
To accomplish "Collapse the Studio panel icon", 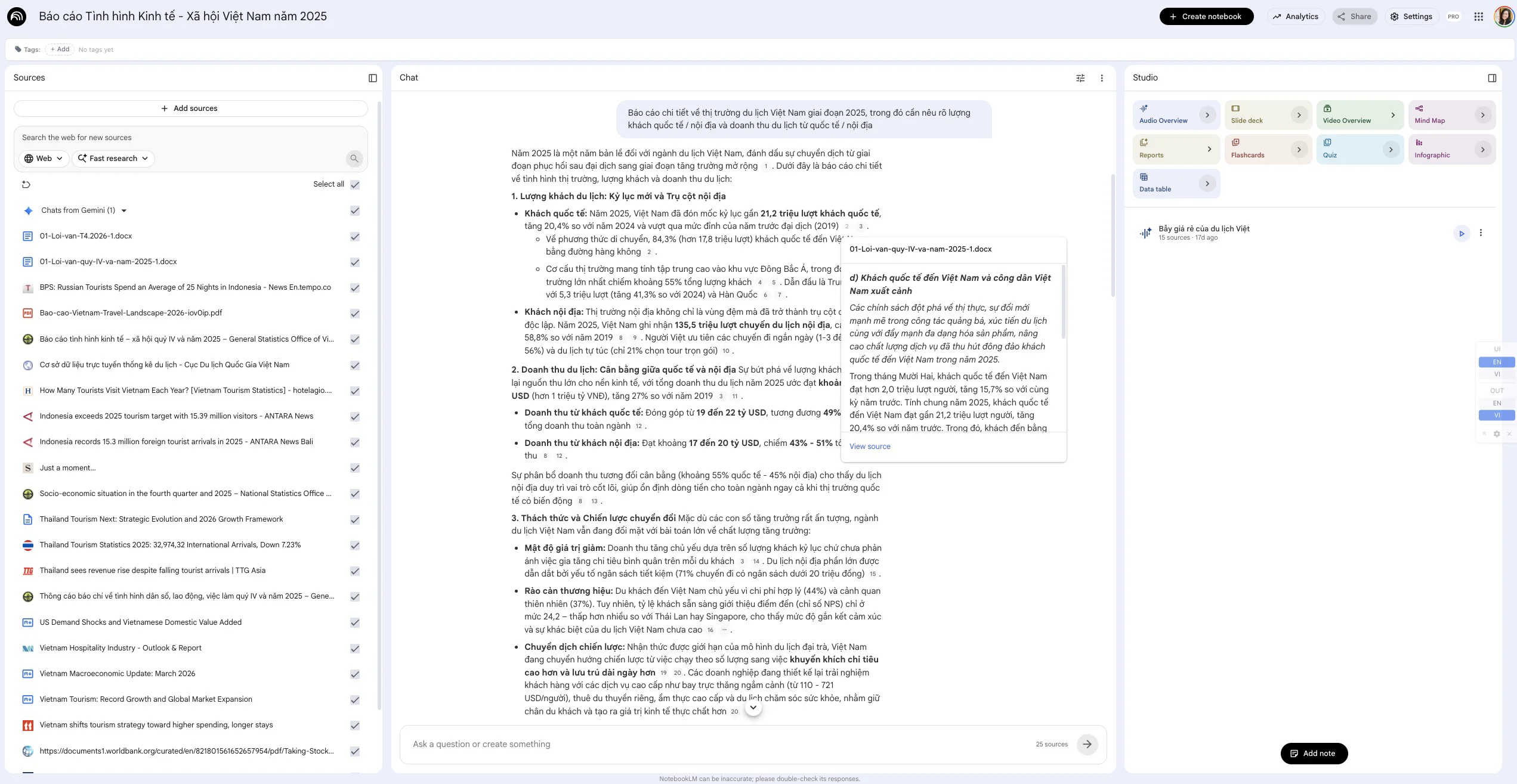I will pyautogui.click(x=1492, y=78).
